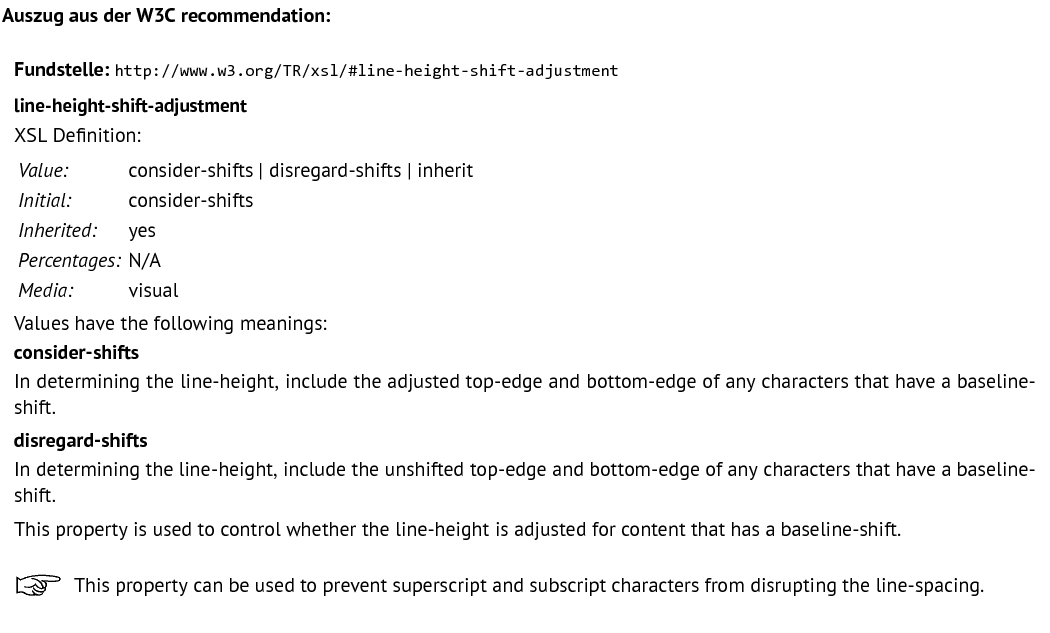The width and height of the screenshot is (1050, 633).
Task: Click the 'yes' inherited value
Action: tap(142, 231)
